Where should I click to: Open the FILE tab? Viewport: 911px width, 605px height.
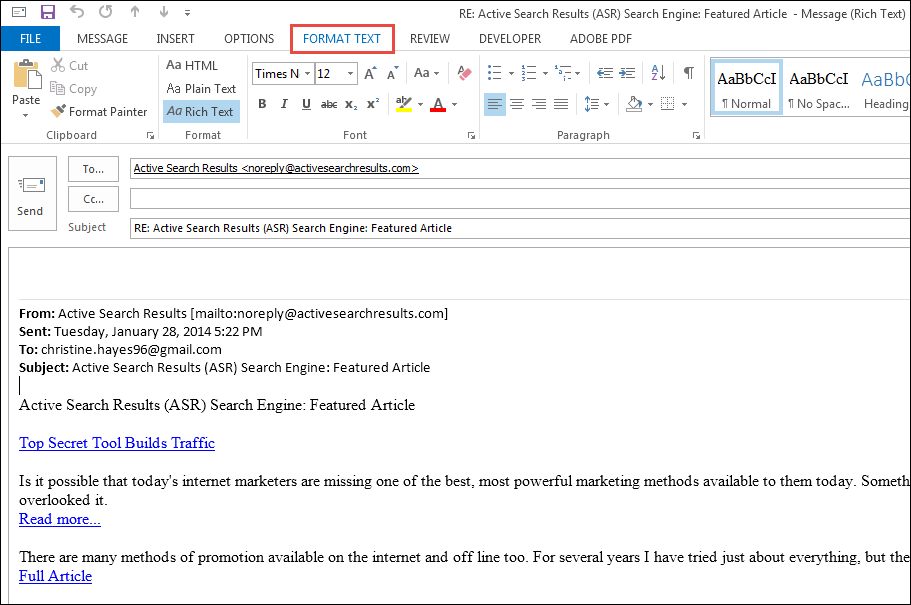[30, 39]
